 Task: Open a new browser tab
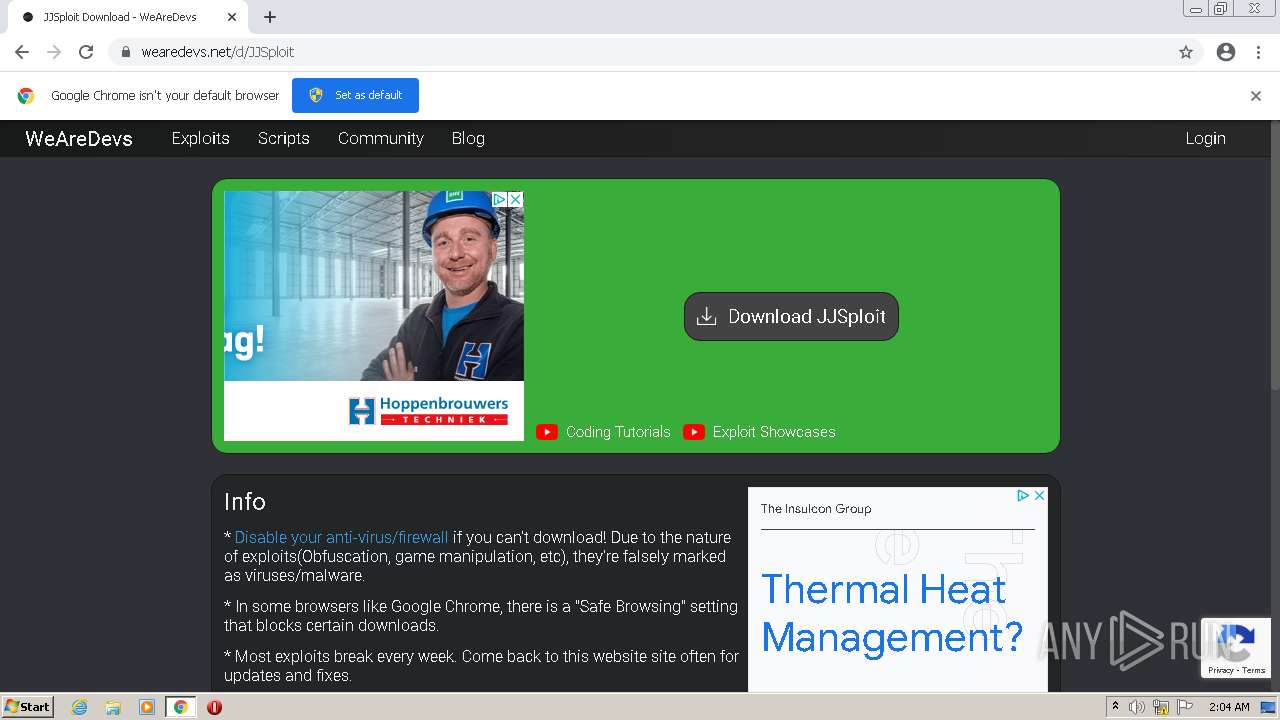click(270, 17)
